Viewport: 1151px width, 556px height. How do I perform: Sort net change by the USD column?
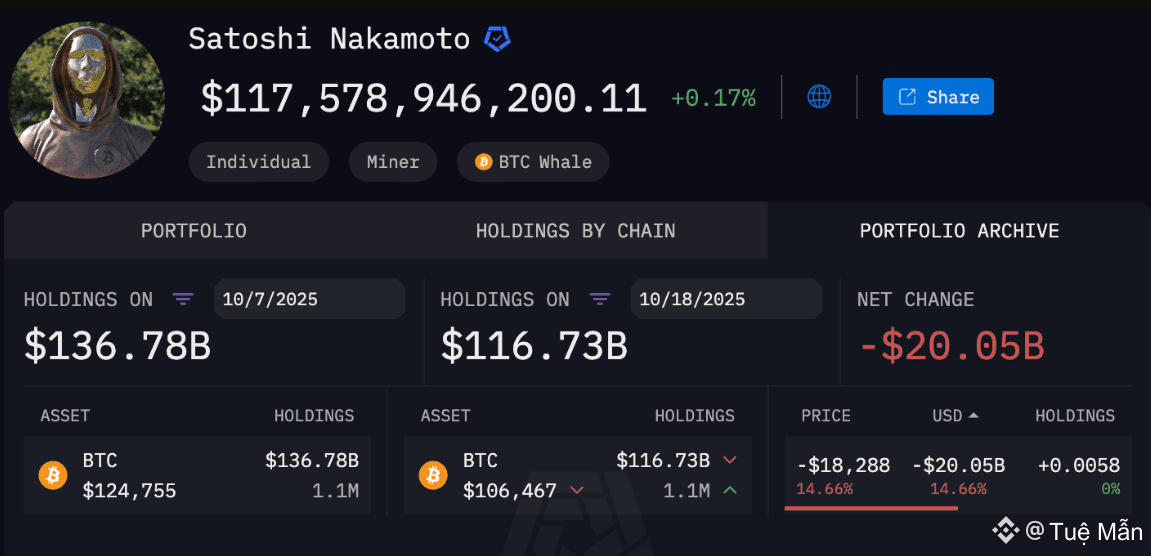pos(954,416)
